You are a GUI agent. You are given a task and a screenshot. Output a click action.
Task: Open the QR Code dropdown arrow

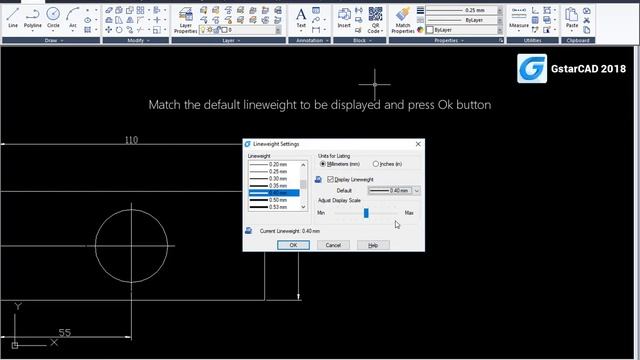coord(382,31)
